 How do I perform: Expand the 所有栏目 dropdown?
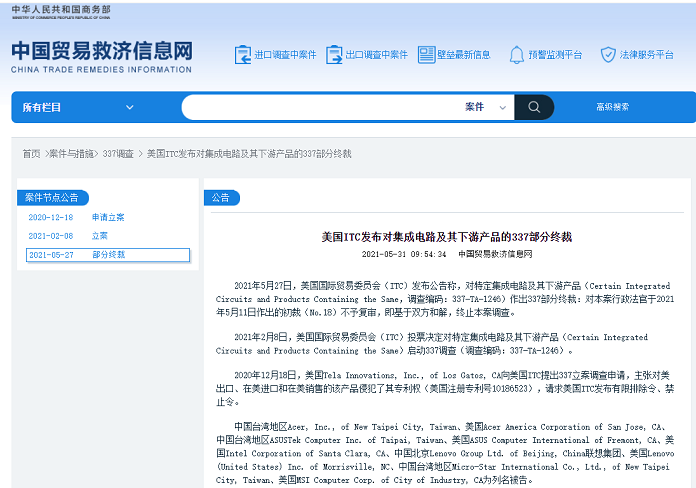(x=78, y=107)
